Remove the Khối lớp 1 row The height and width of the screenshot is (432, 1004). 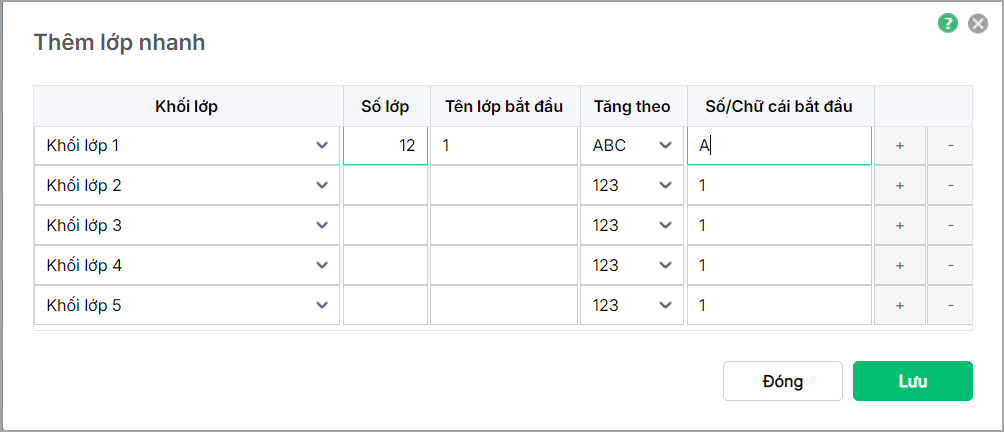[x=950, y=146]
